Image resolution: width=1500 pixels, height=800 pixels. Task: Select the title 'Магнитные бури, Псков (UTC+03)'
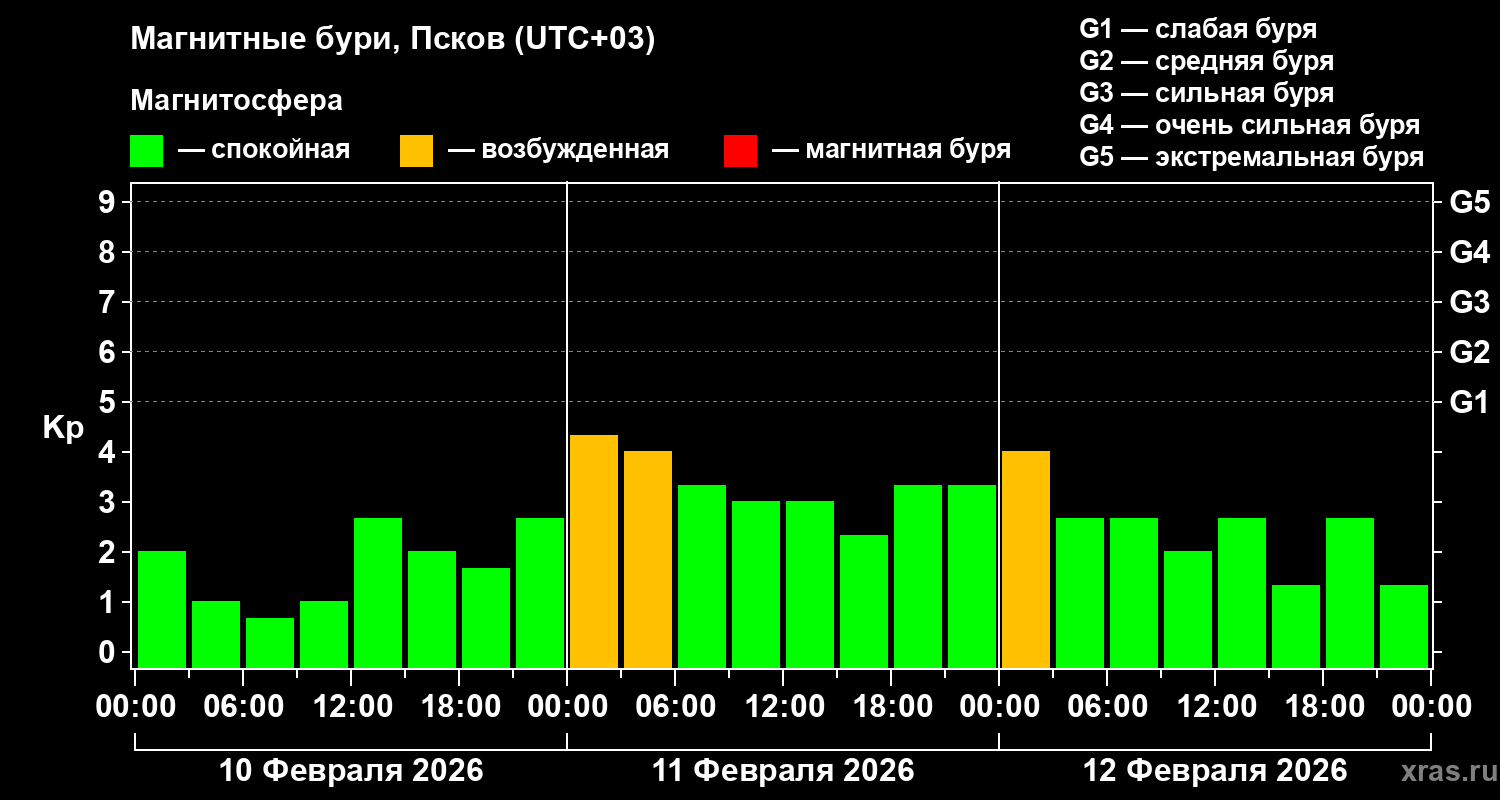point(393,40)
